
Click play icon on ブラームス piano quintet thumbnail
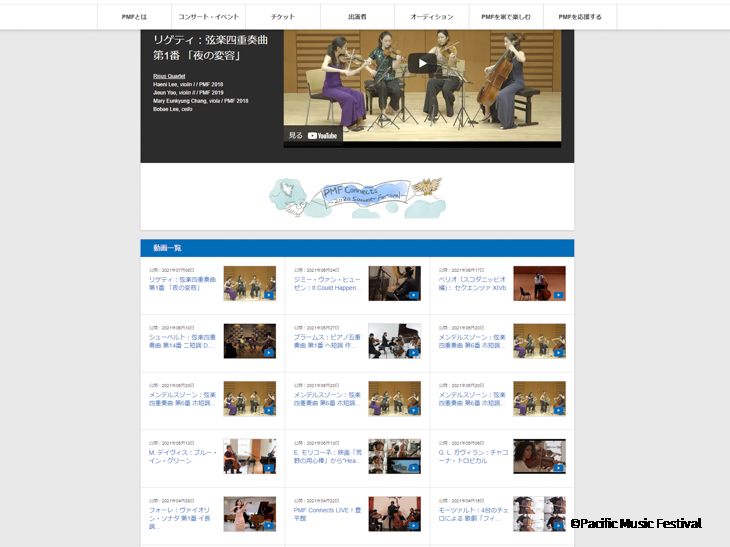click(414, 352)
